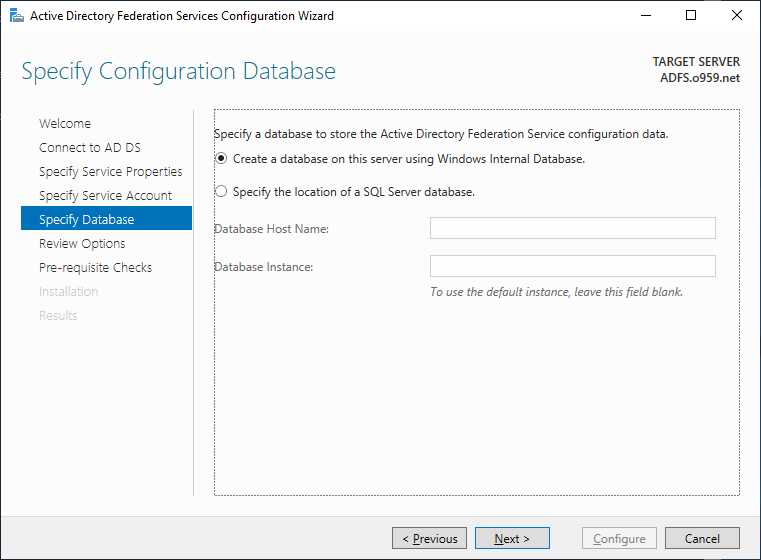
Task: Click the Previous button
Action: [x=430, y=538]
